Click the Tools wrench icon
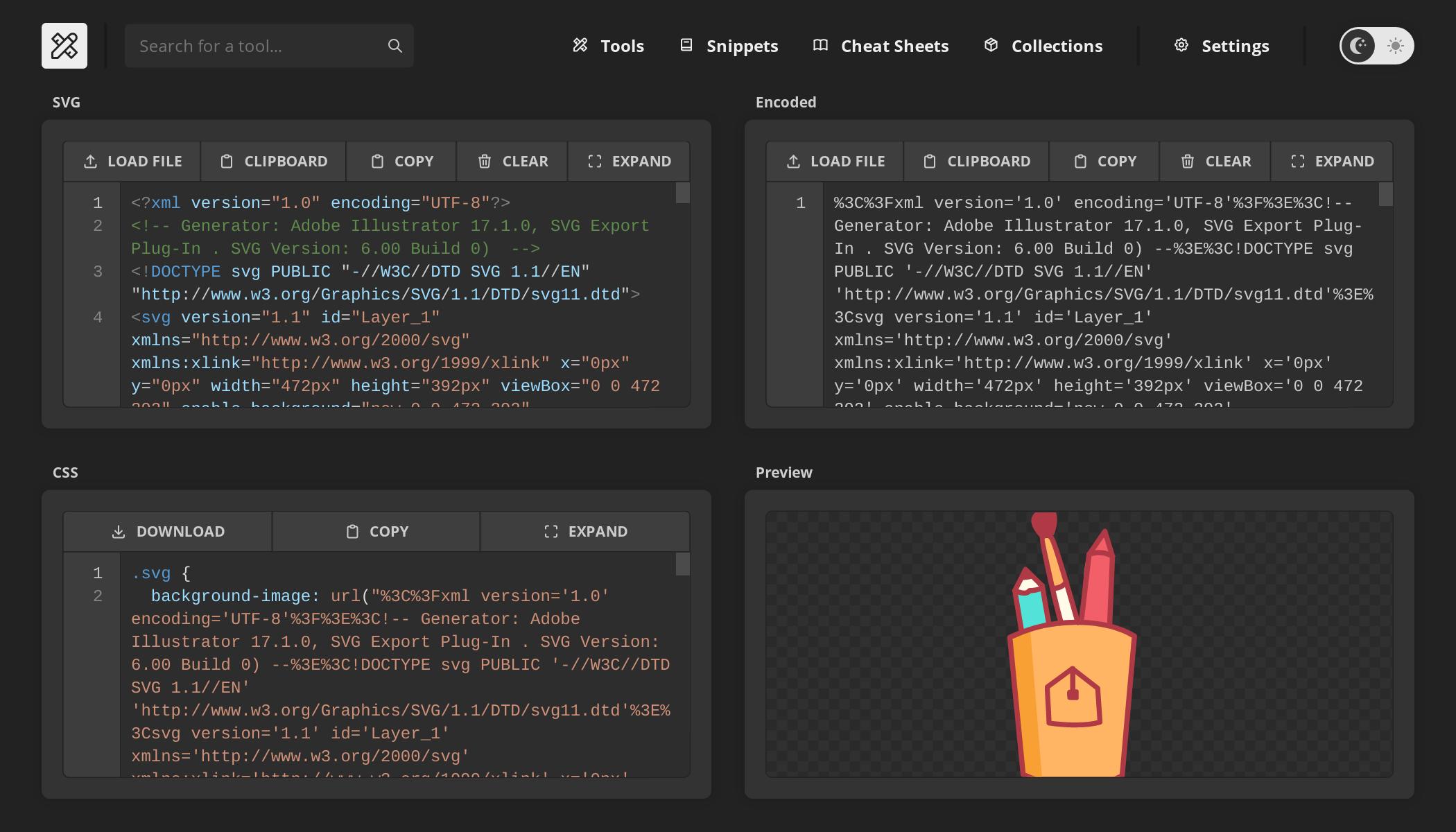Viewport: 1456px width, 832px height. 580,45
